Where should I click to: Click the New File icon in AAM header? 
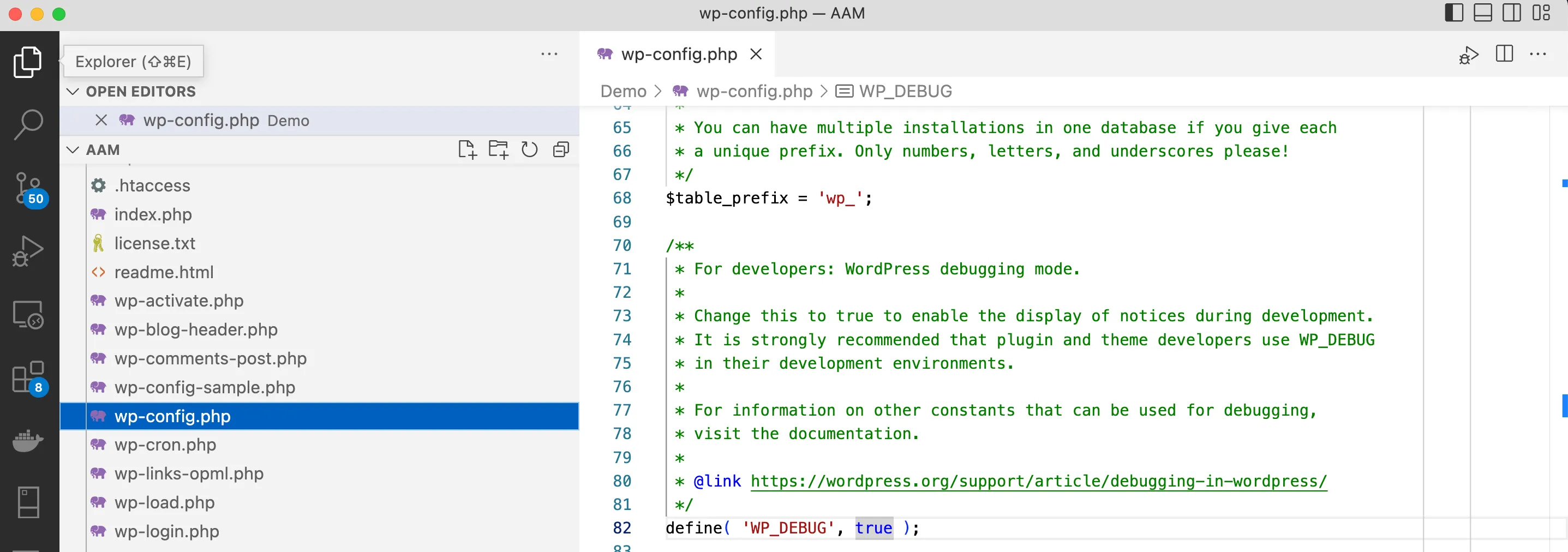click(x=467, y=149)
